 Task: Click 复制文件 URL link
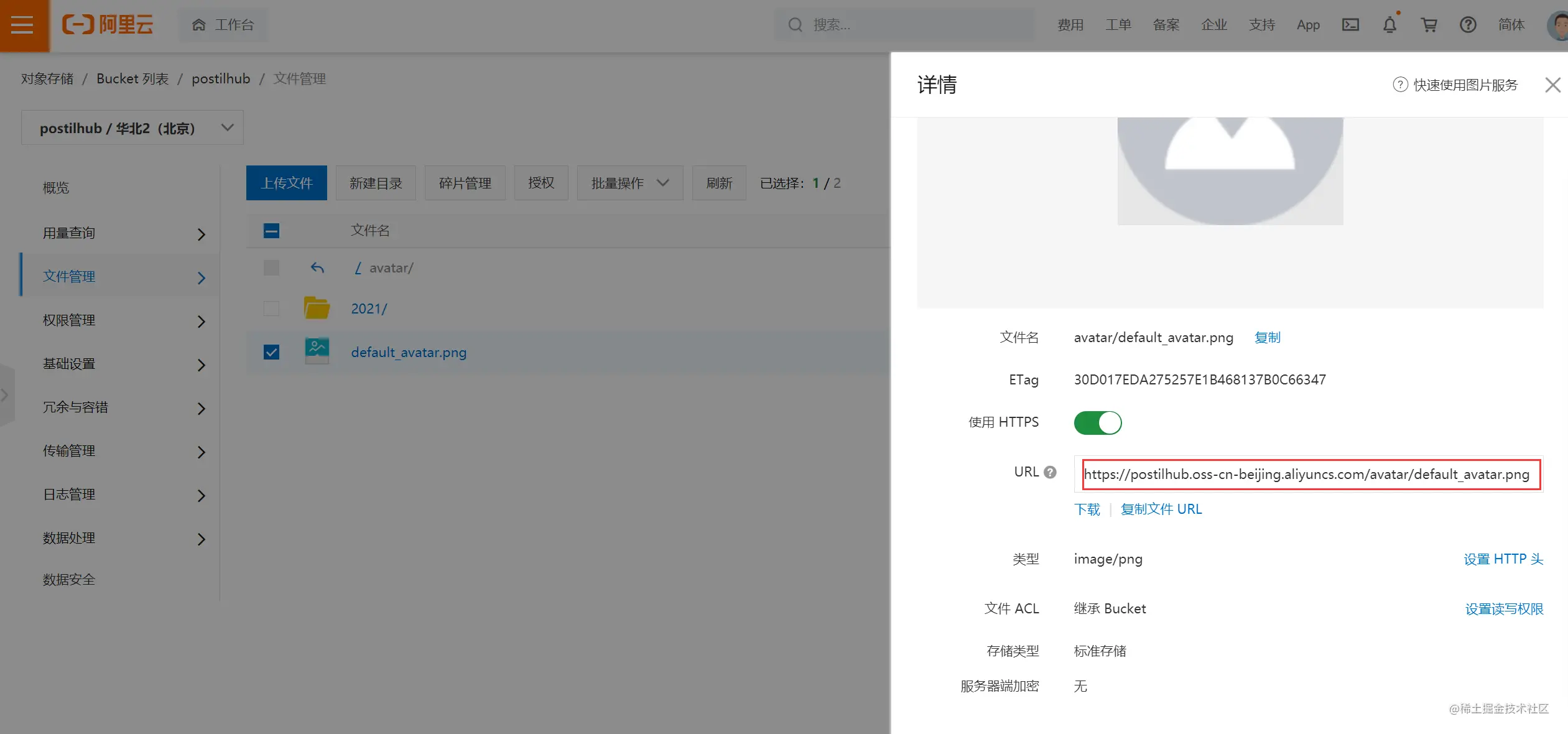pyautogui.click(x=1161, y=509)
